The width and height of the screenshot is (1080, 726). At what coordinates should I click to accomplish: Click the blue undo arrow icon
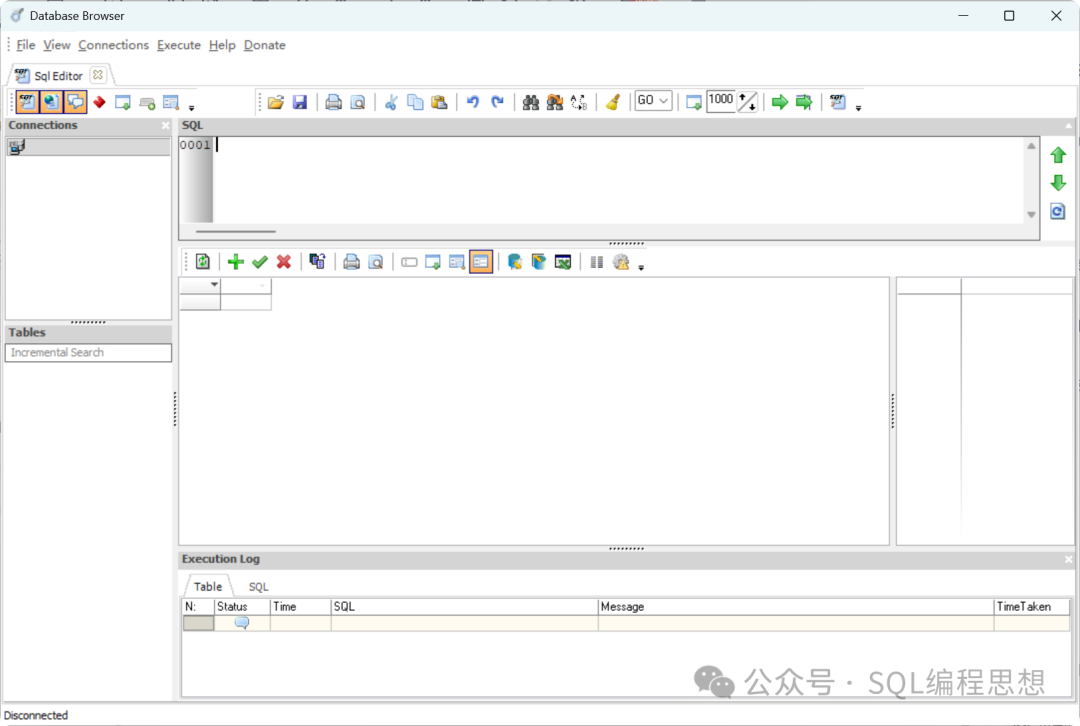[x=473, y=102]
